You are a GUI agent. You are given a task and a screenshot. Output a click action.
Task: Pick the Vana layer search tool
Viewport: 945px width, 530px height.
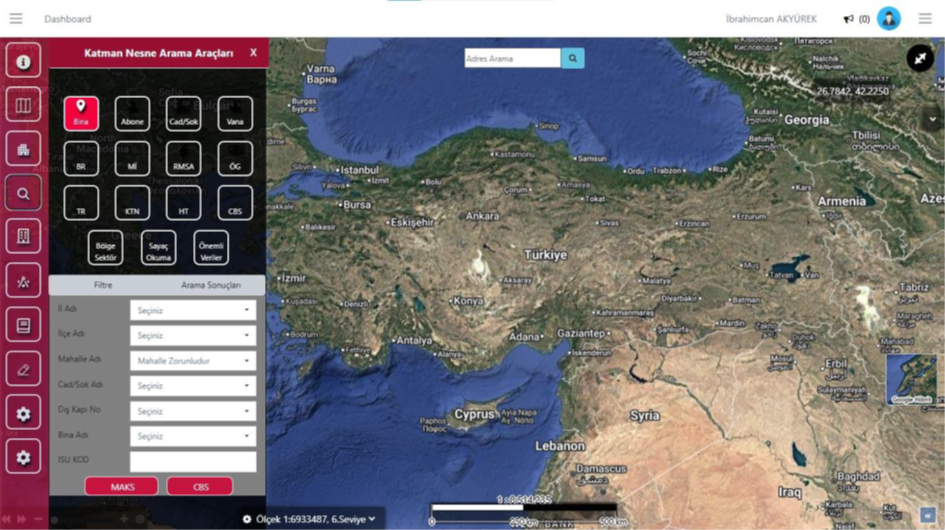click(235, 113)
